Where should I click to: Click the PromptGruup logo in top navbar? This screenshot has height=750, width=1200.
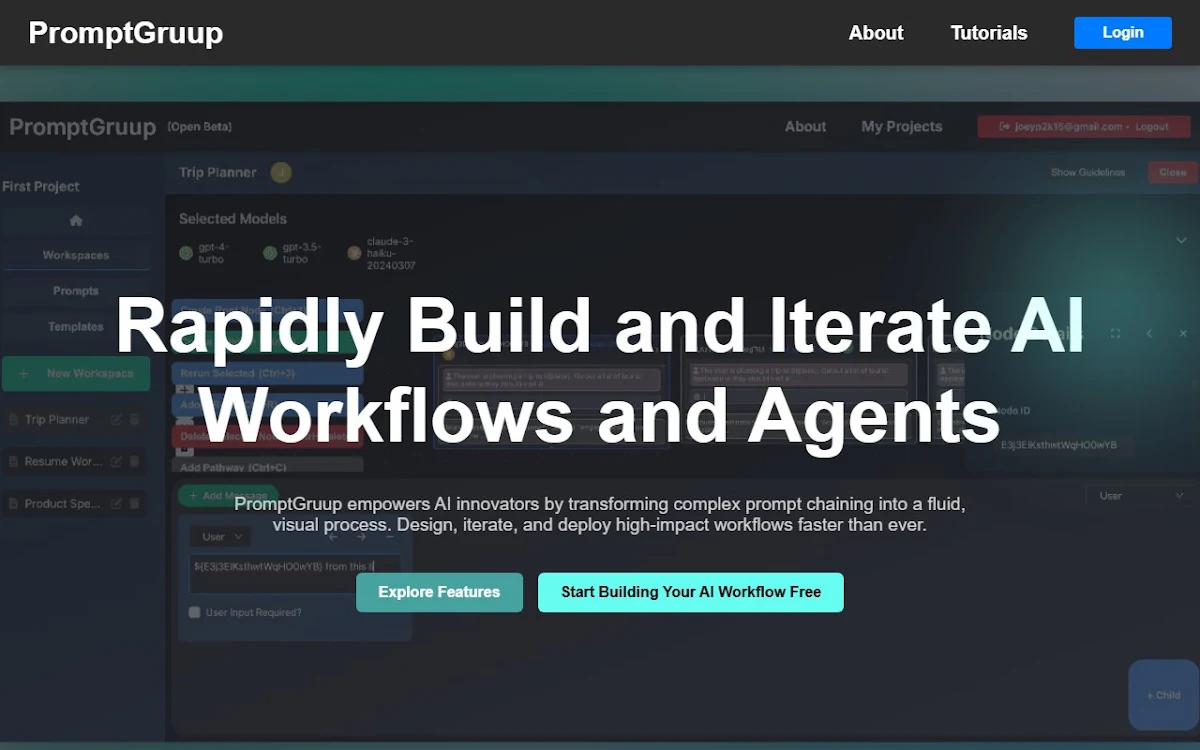tap(126, 33)
